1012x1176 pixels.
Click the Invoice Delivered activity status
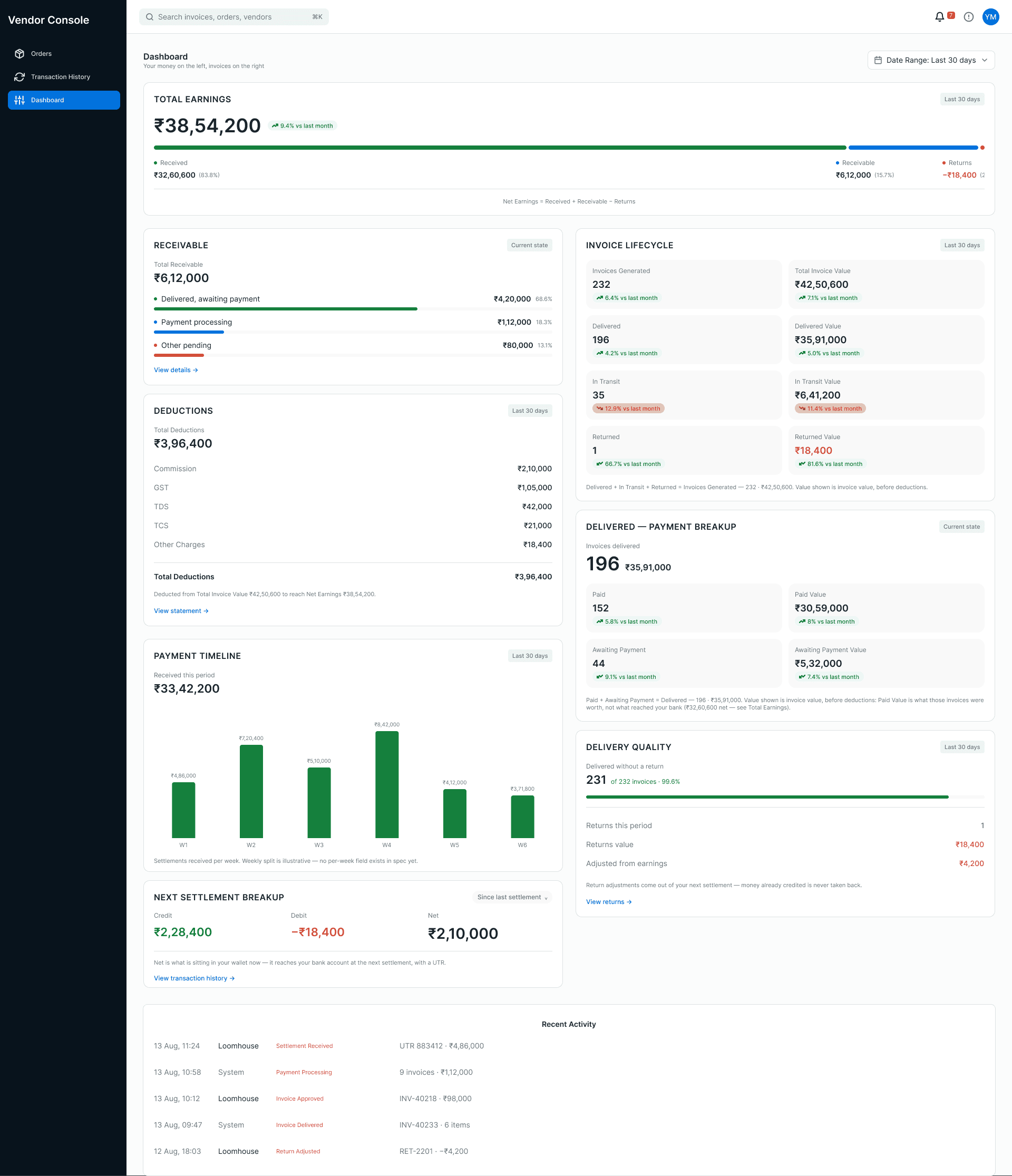299,1125
